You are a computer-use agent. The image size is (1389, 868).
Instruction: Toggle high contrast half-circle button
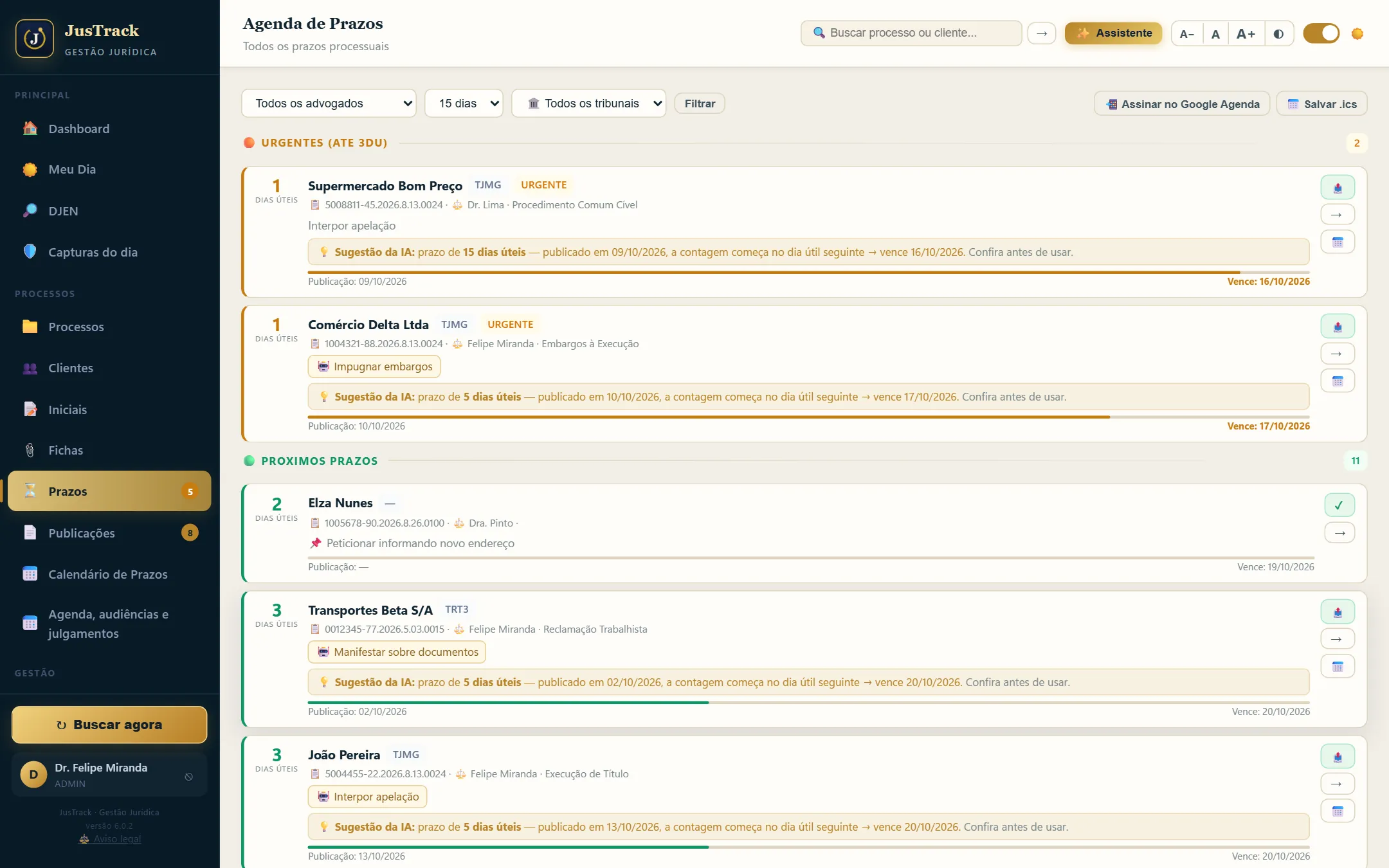click(1278, 33)
